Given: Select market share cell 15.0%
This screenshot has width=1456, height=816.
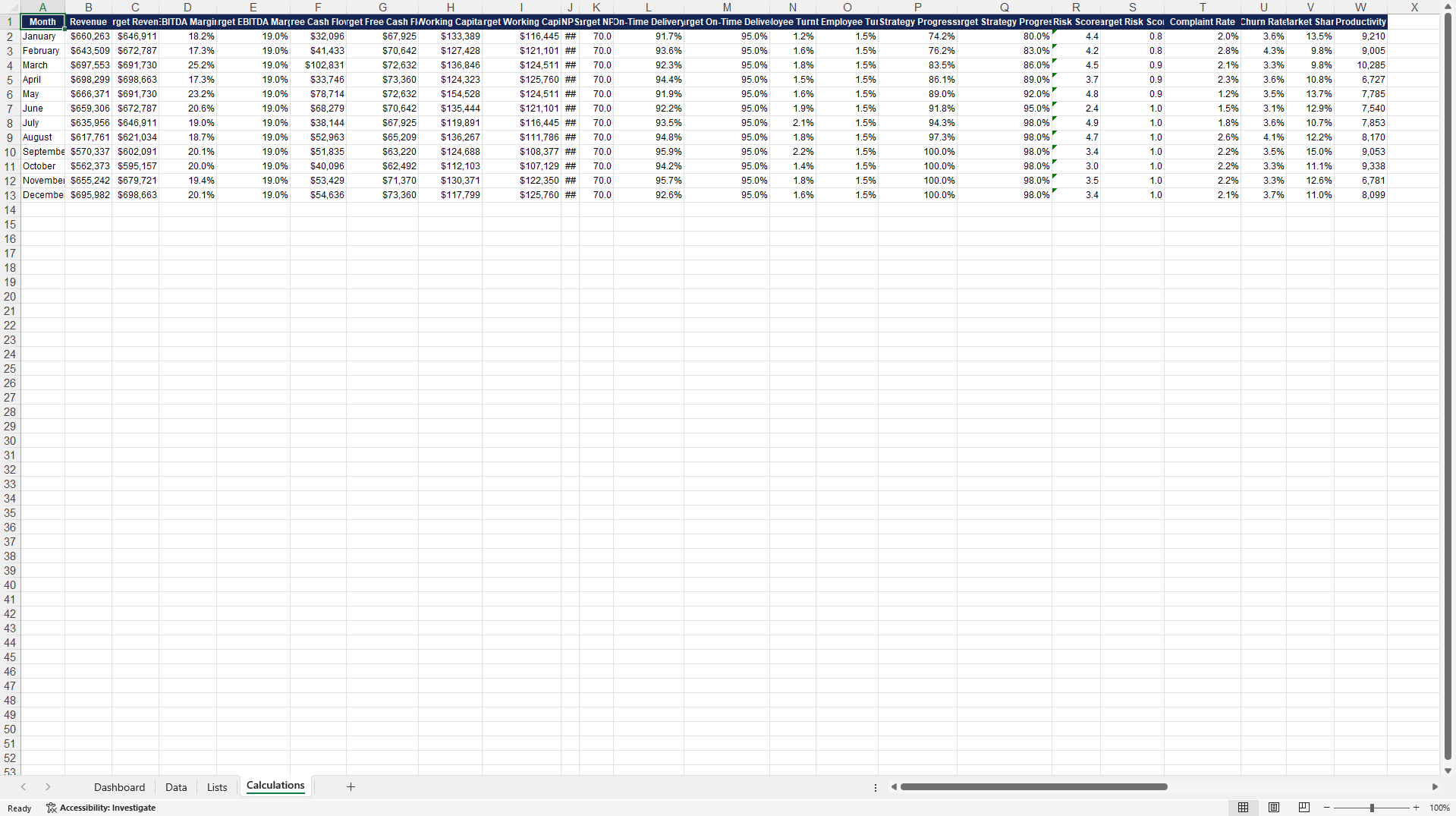Looking at the screenshot, I should [x=1310, y=152].
